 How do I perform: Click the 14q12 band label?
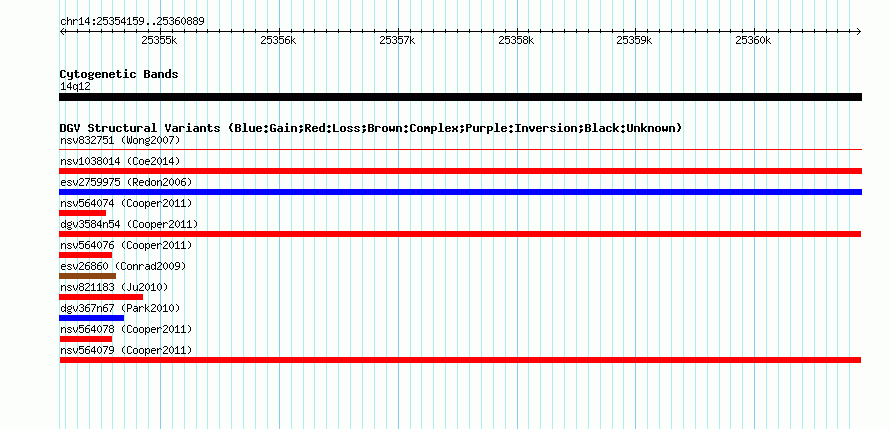[75, 87]
